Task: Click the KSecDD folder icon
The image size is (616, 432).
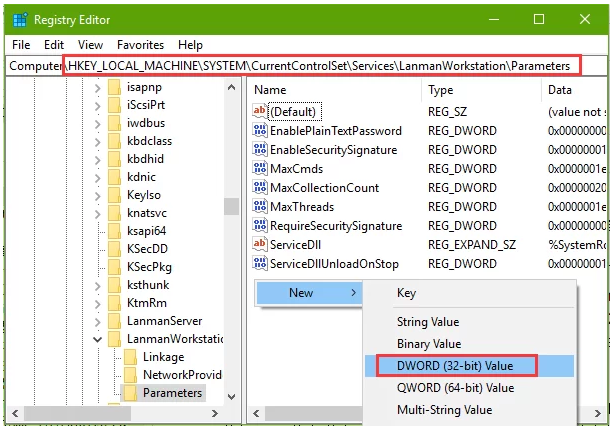Action: [114, 249]
